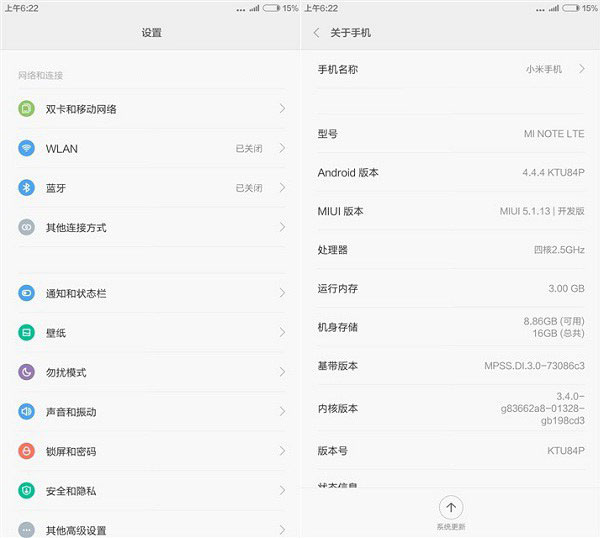This screenshot has width=600, height=538.
Task: Open chevron on 声音和振动 row
Action: click(x=282, y=411)
